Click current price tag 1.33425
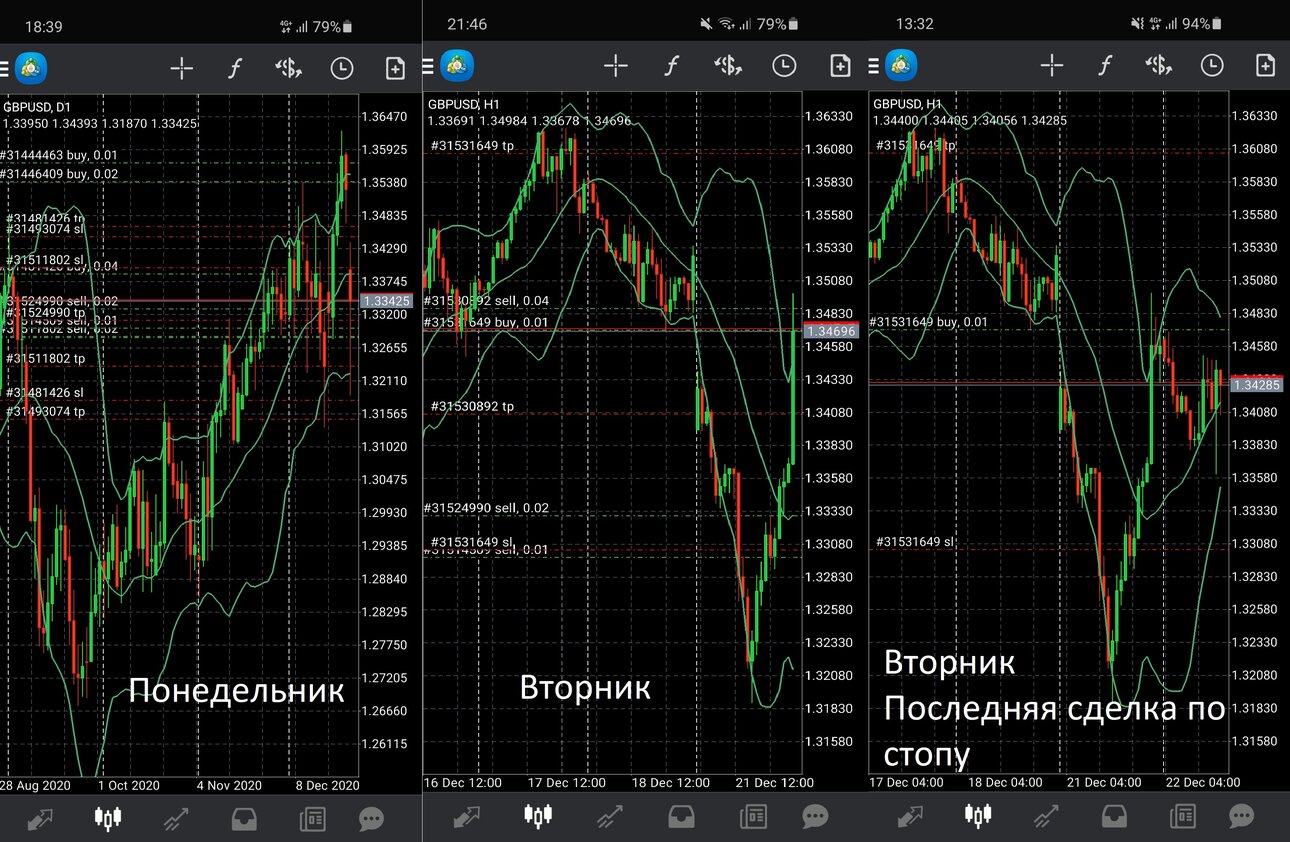The image size is (1290, 842). point(386,301)
